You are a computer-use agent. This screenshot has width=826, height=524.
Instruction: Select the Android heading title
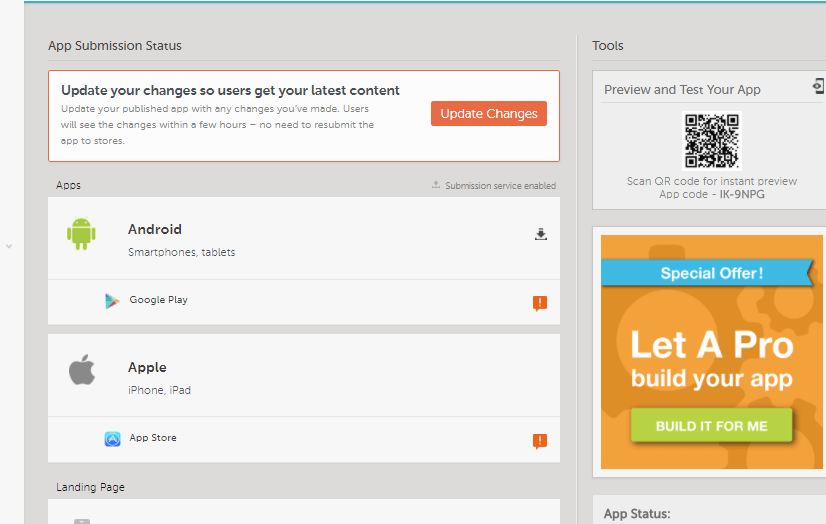point(155,229)
